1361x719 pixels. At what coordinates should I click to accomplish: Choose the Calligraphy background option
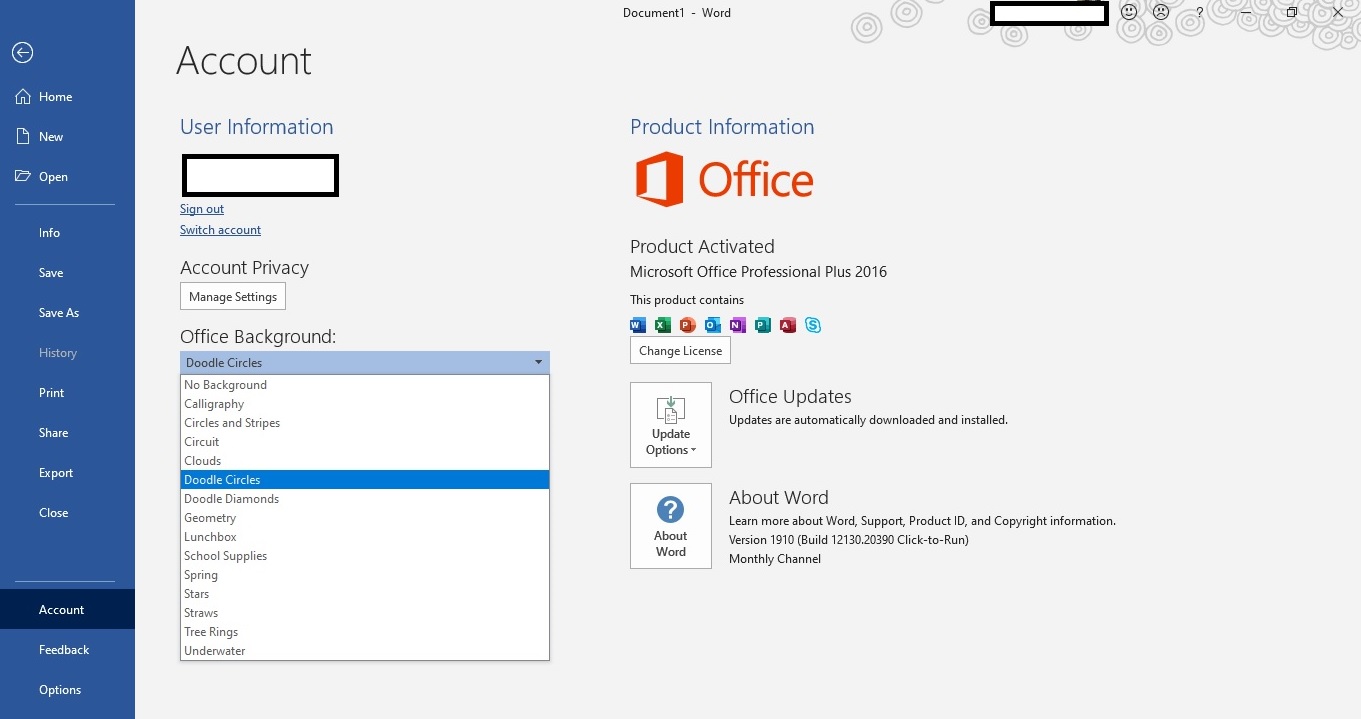pos(365,404)
